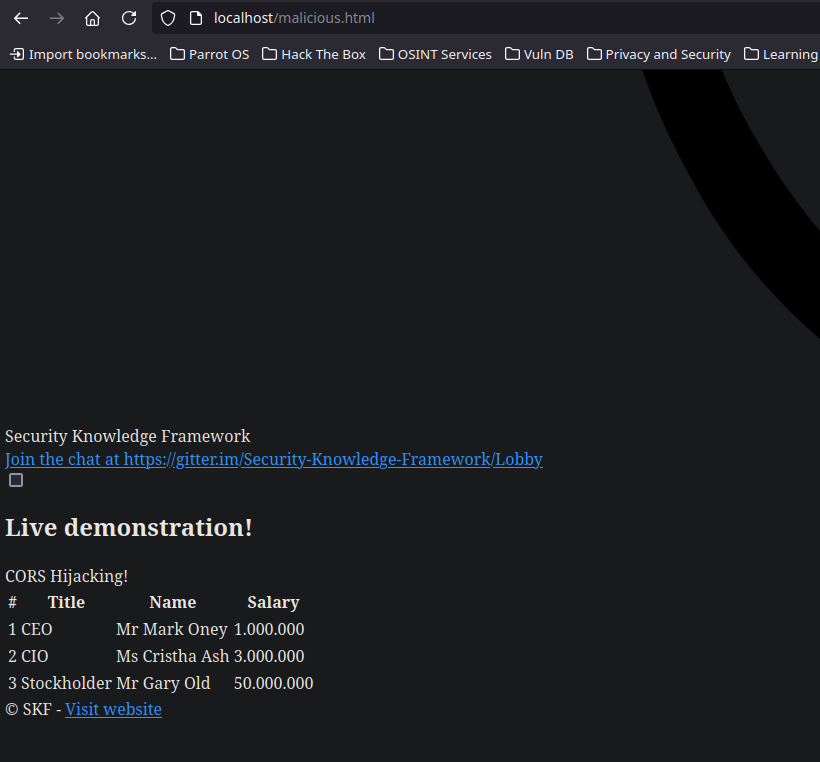This screenshot has height=762, width=820.
Task: Click the browser back arrow
Action: coord(21,18)
